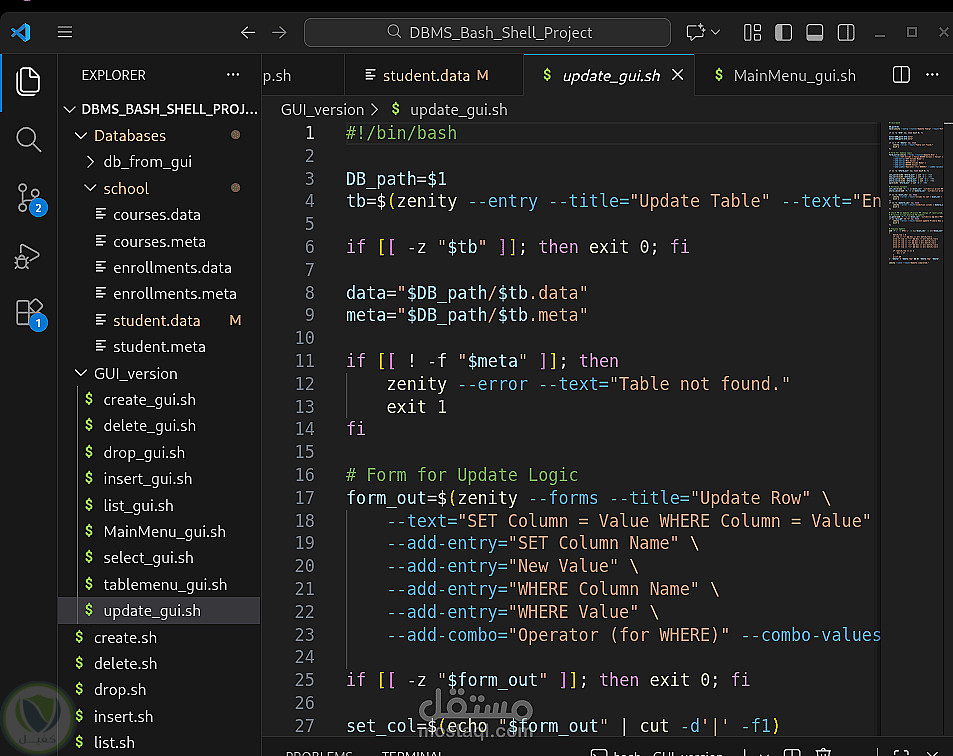Toggle the bottom panel visibility
The height and width of the screenshot is (756, 953).
(815, 32)
